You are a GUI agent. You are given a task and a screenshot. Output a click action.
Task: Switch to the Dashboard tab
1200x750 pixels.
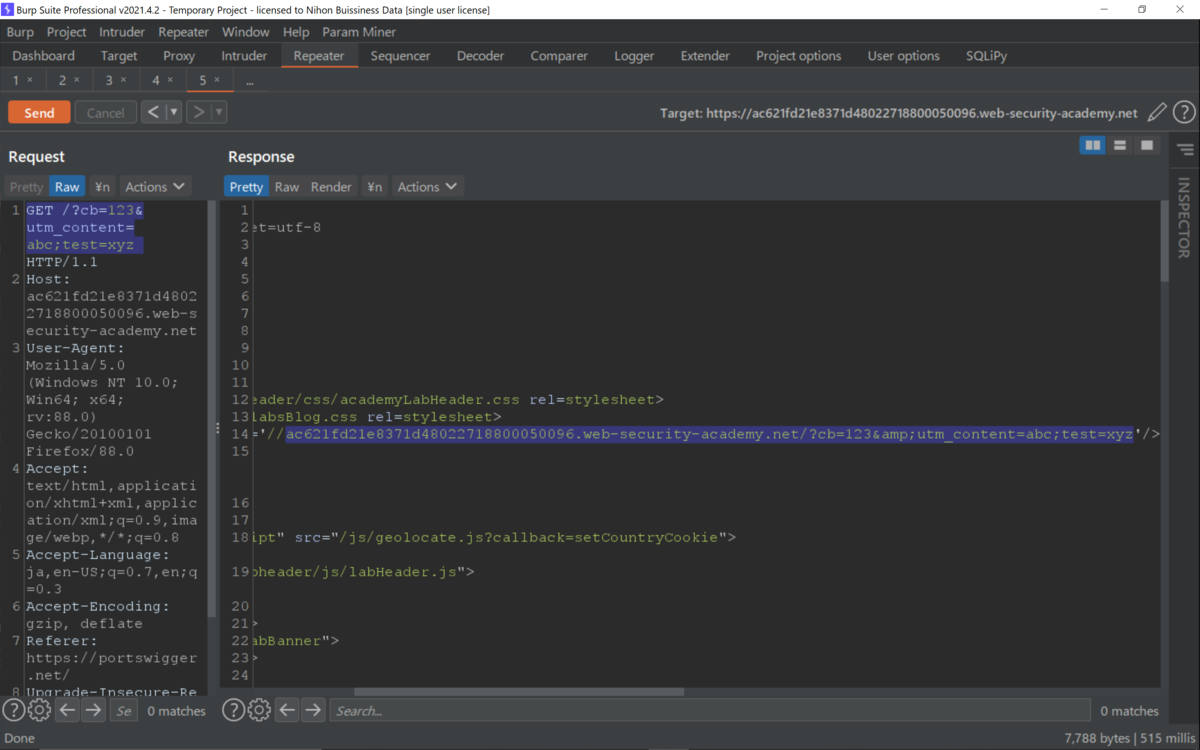point(44,56)
